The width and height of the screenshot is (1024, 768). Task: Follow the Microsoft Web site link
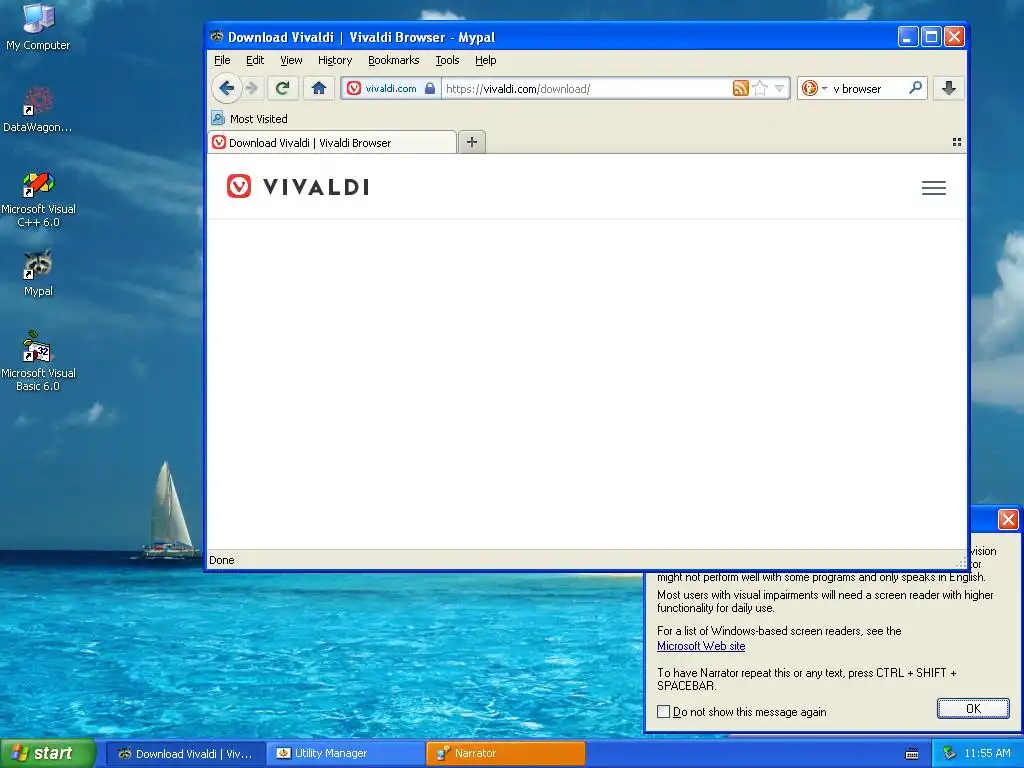coord(701,646)
